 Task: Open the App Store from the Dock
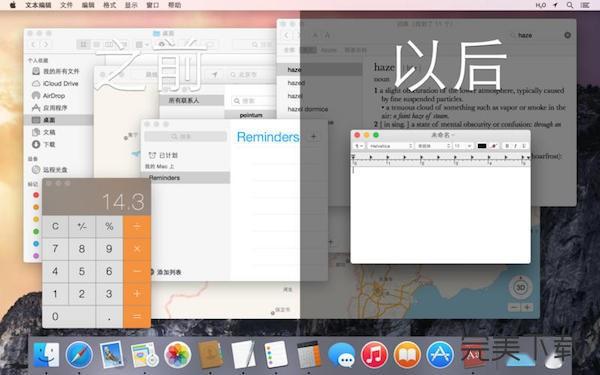pos(440,355)
